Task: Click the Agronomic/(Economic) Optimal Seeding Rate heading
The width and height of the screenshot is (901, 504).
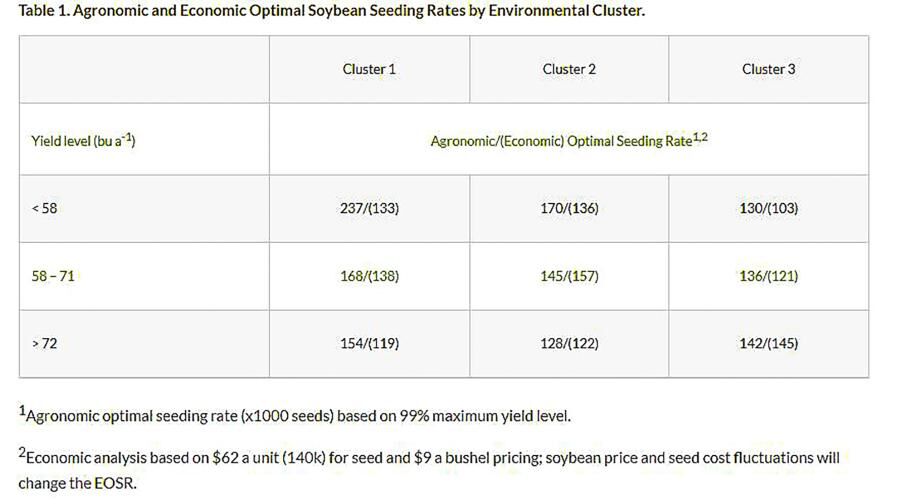Action: click(569, 140)
